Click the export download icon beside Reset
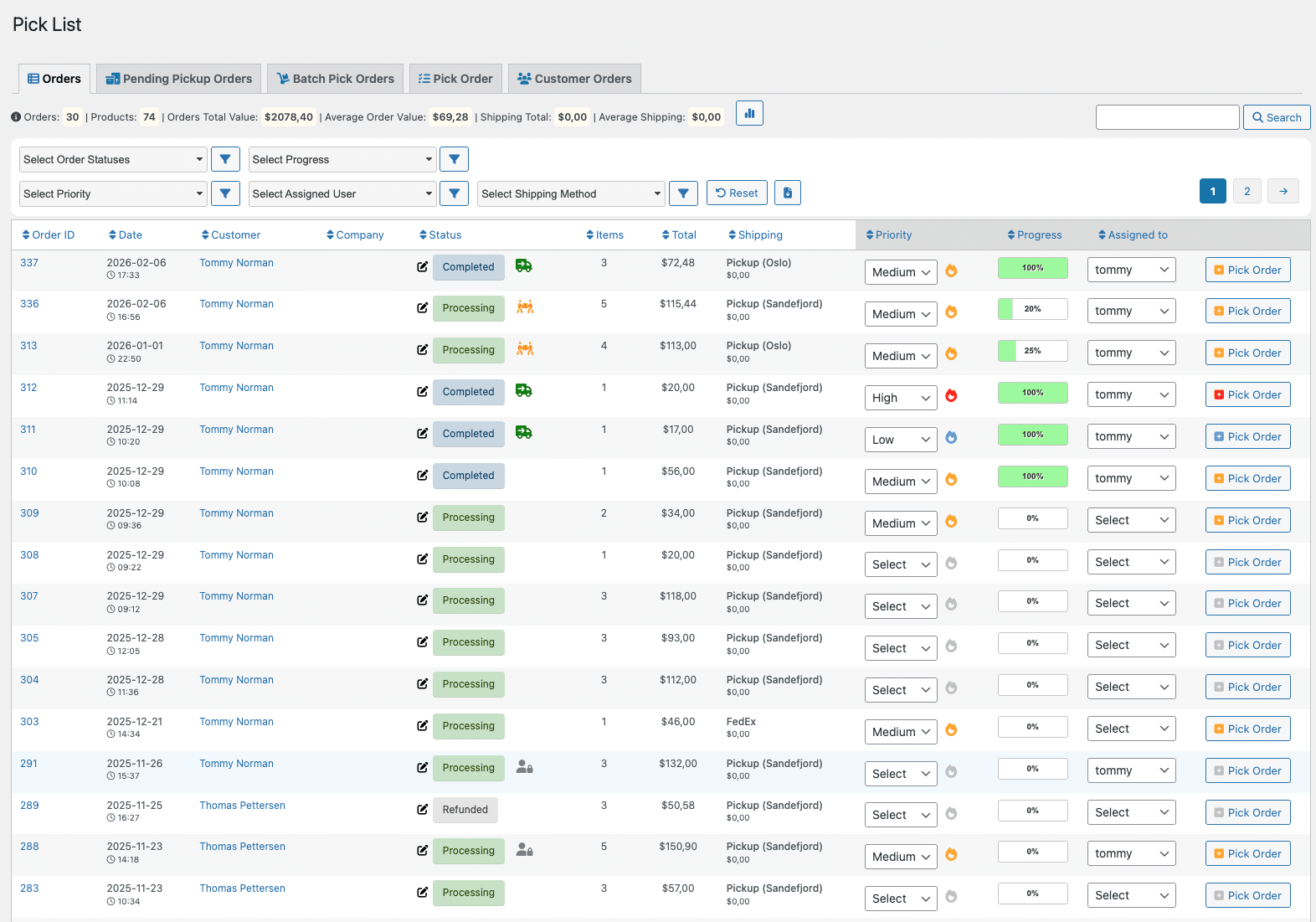This screenshot has height=922, width=1316. click(787, 193)
